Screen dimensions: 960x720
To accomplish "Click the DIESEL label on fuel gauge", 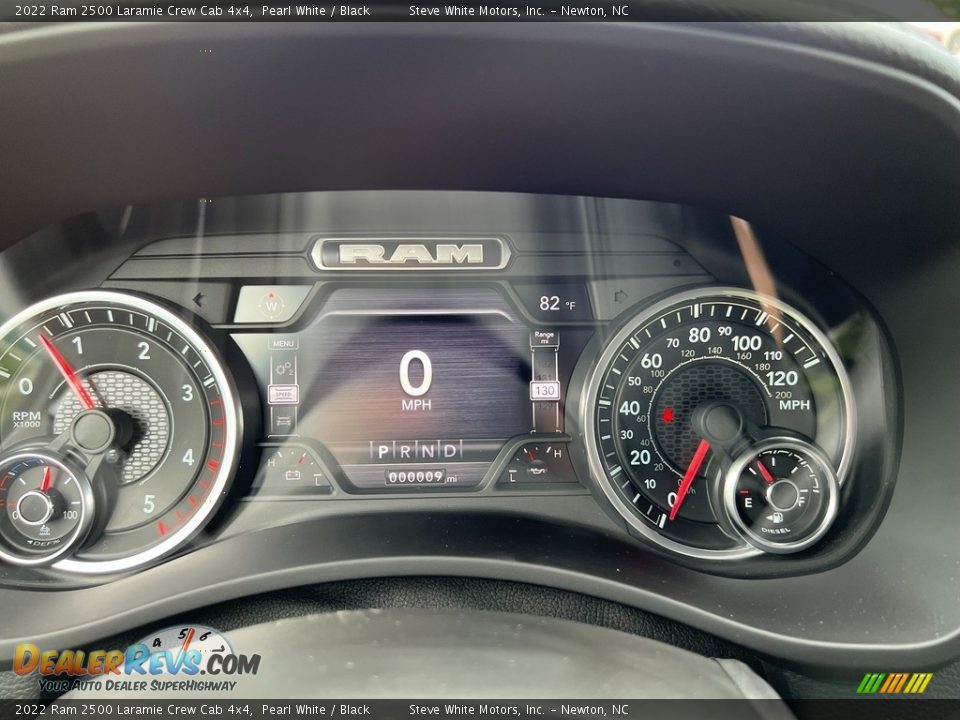I will click(776, 530).
